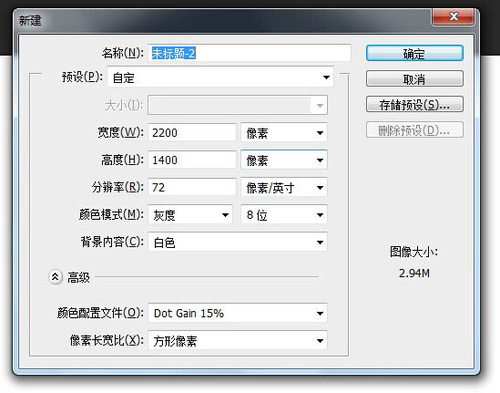Open 颜色配置文件 dropdown showing Dot Gain 15%
The image size is (500, 393).
pos(238,313)
